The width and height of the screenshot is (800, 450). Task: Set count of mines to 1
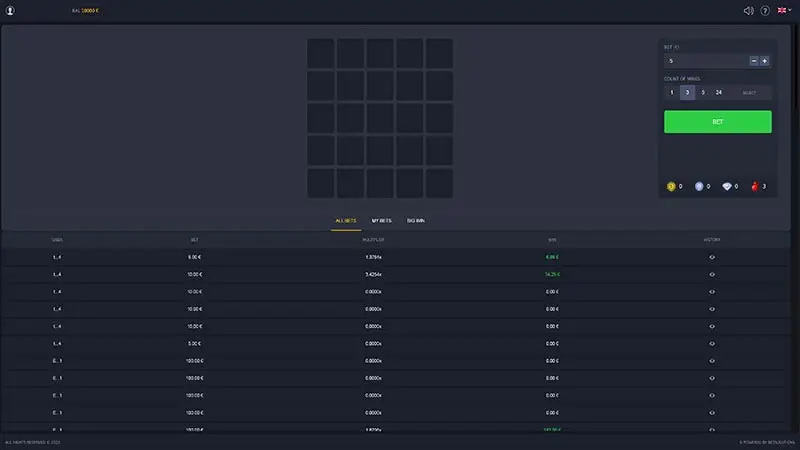[x=671, y=92]
